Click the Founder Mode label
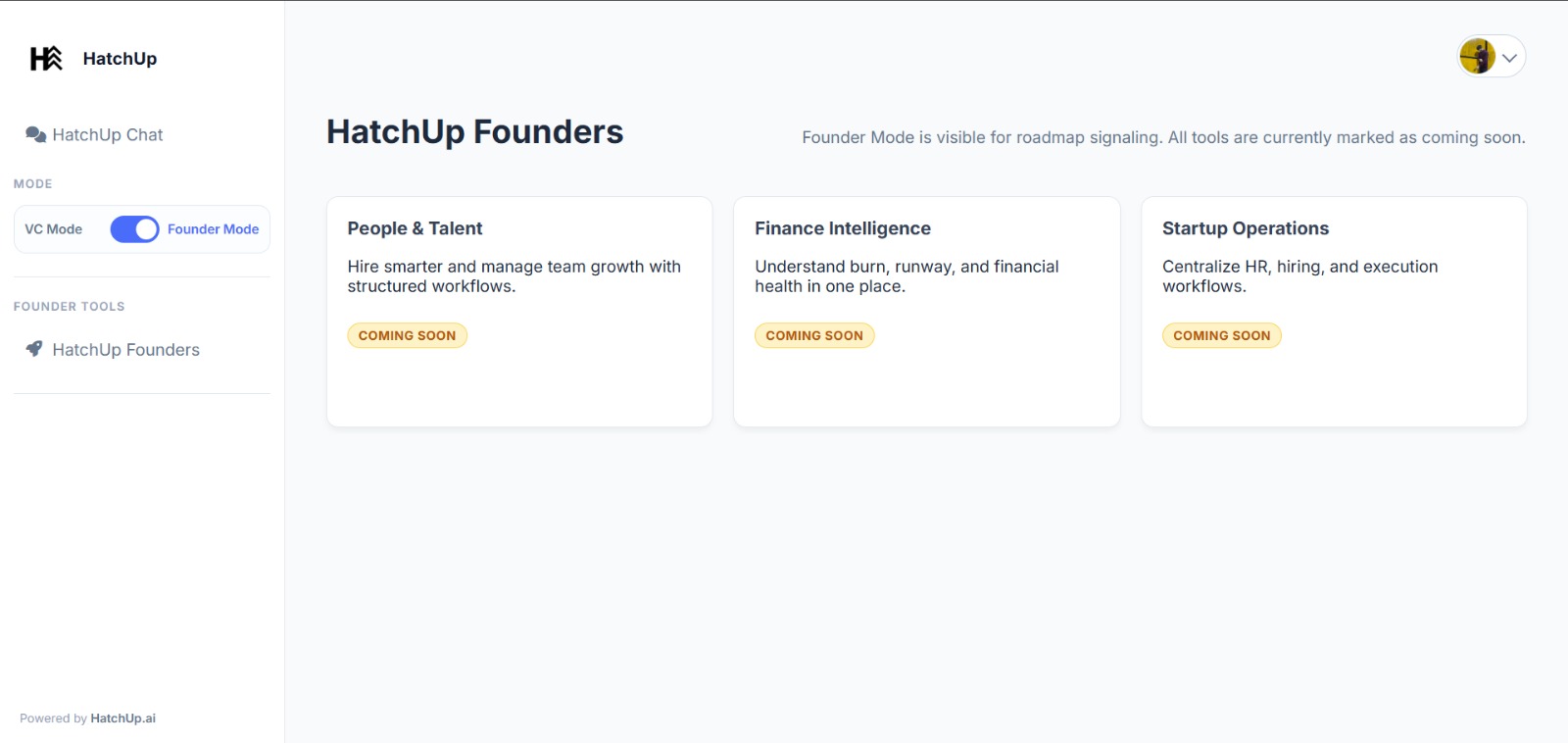This screenshot has width=1568, height=743. tap(213, 228)
